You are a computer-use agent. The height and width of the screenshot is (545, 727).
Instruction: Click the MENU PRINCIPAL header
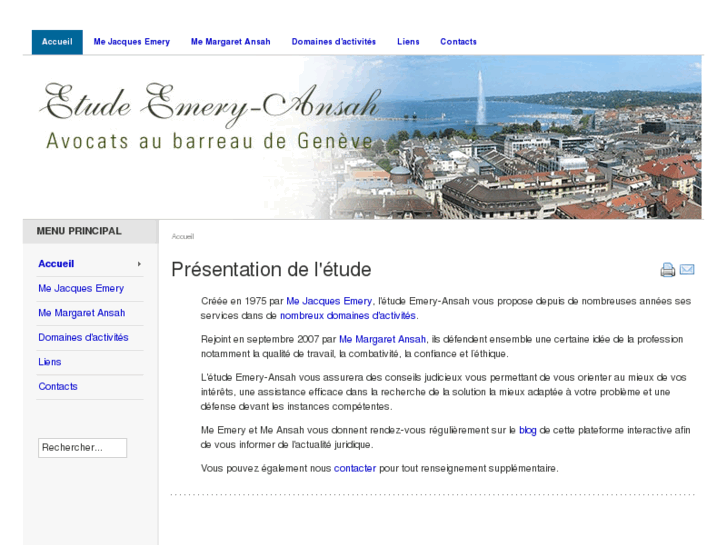coord(79,231)
